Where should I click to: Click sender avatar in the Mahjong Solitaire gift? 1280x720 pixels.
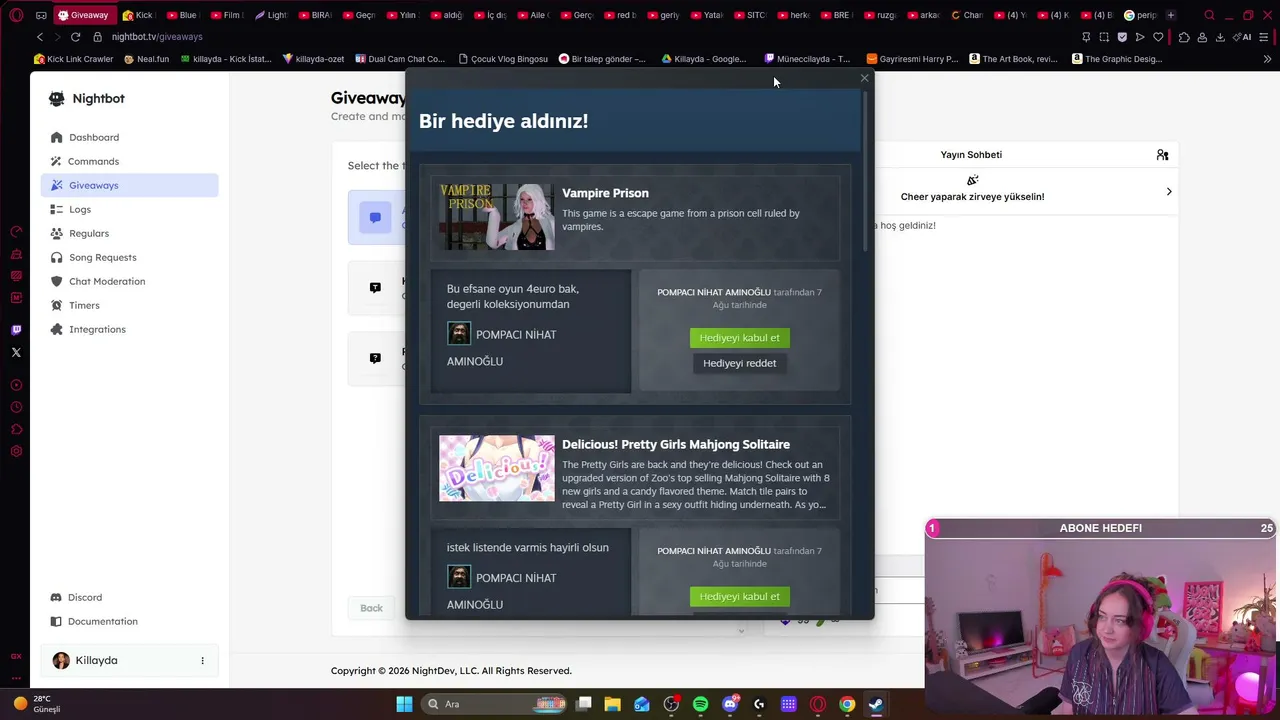(459, 577)
